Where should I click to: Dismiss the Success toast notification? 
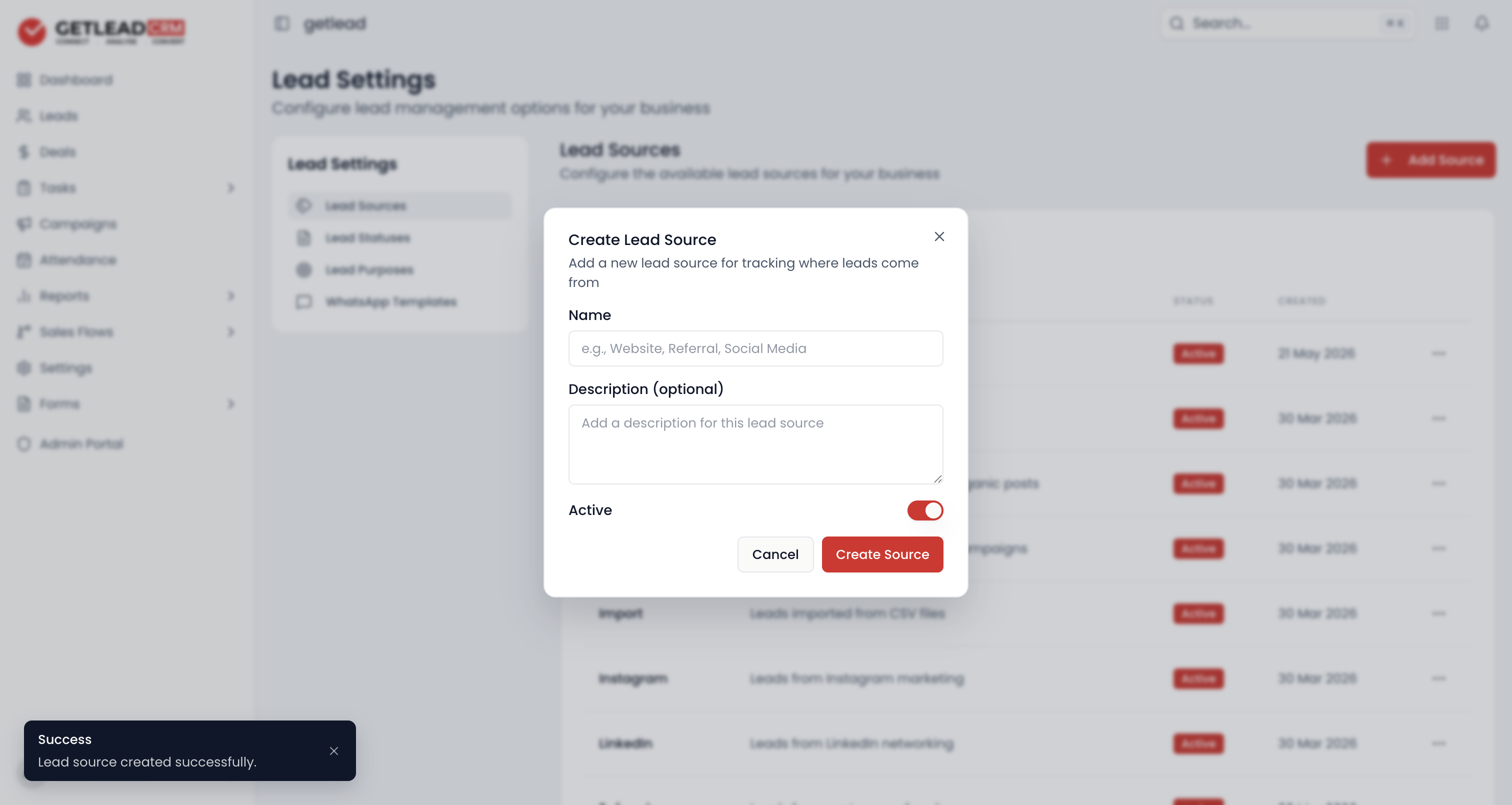point(334,751)
